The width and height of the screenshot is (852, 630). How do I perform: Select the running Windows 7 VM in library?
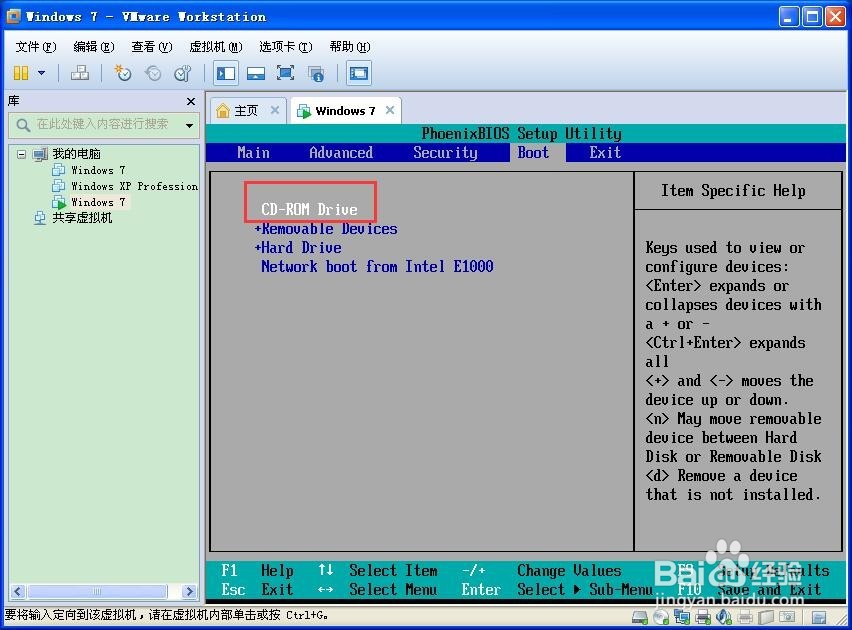click(98, 202)
